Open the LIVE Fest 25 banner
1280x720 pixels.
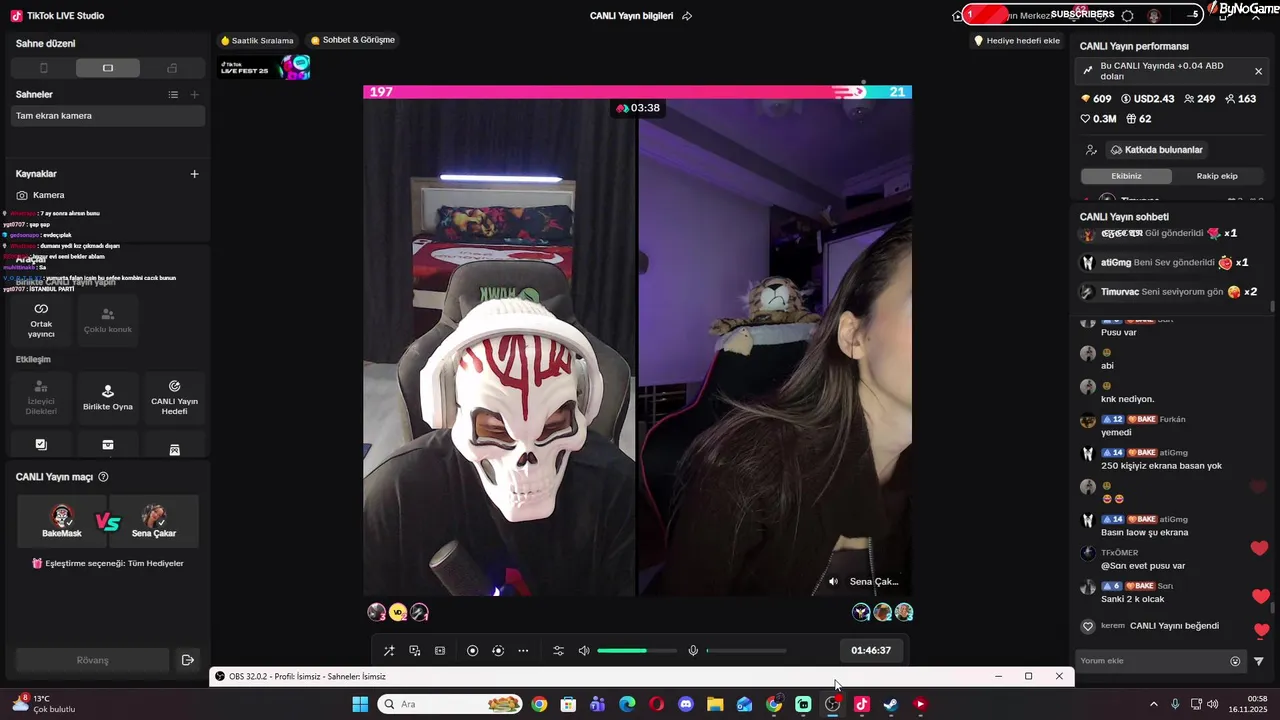[265, 67]
